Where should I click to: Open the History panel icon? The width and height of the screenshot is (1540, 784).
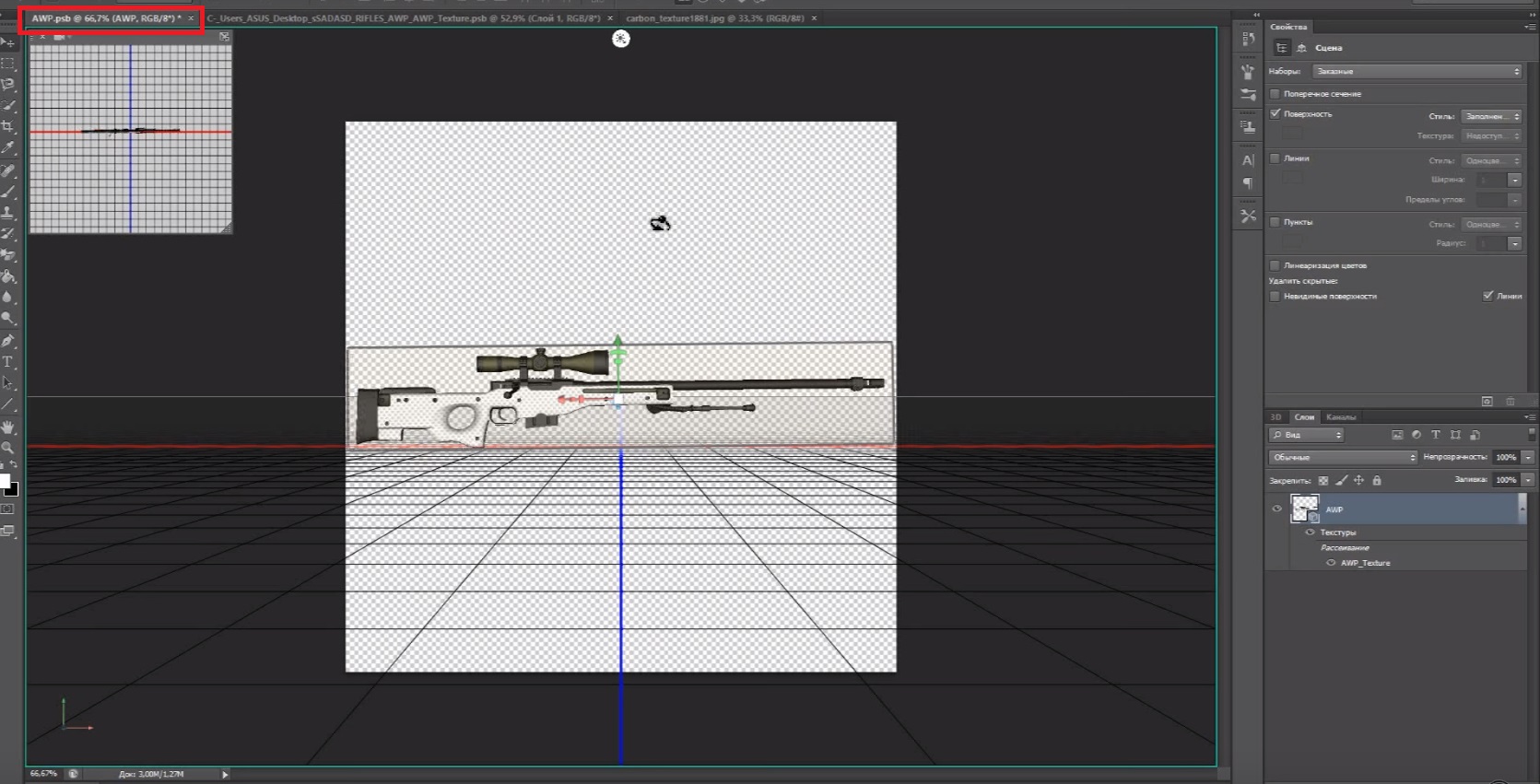click(x=1248, y=39)
